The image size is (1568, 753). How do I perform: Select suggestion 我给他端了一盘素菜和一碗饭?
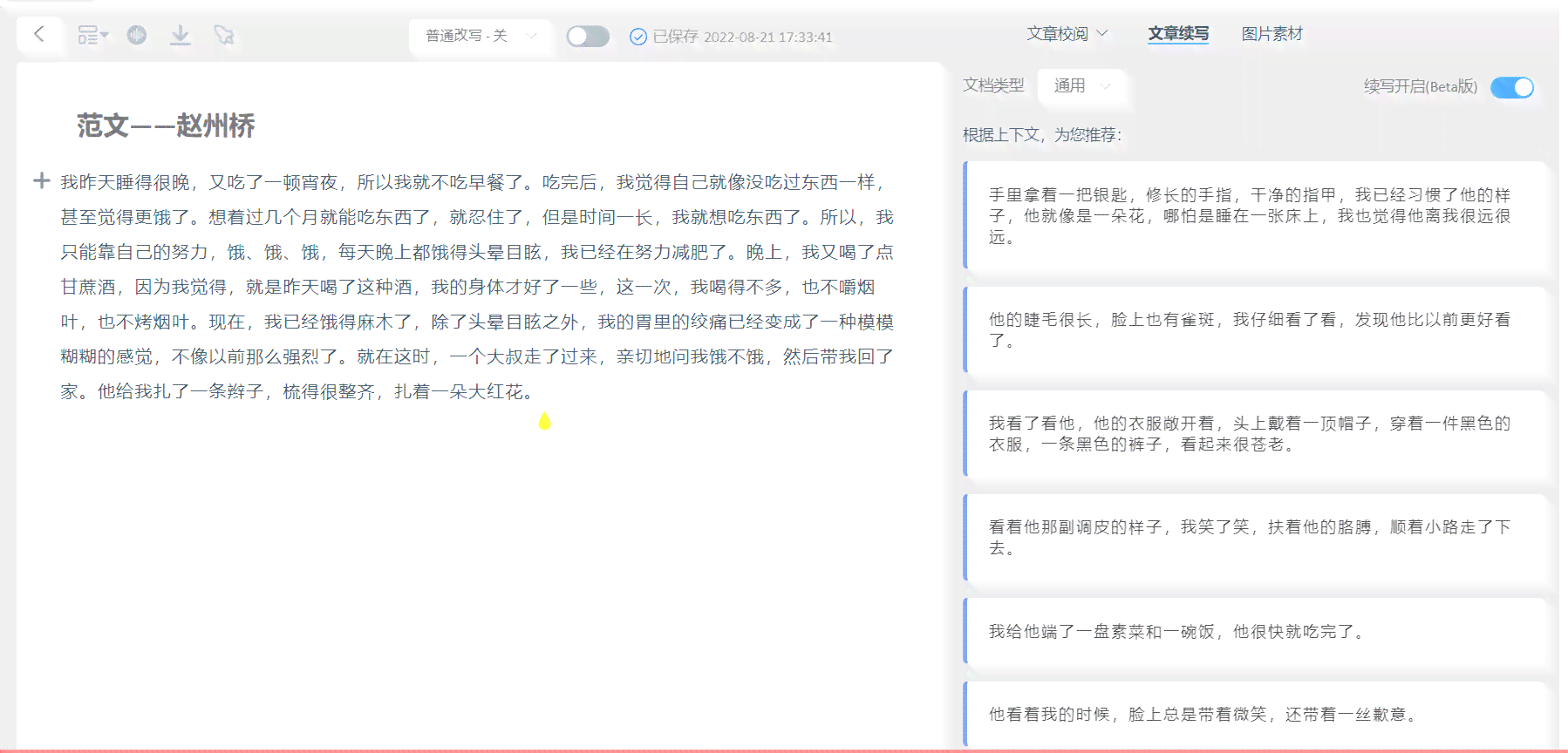[x=1254, y=631]
